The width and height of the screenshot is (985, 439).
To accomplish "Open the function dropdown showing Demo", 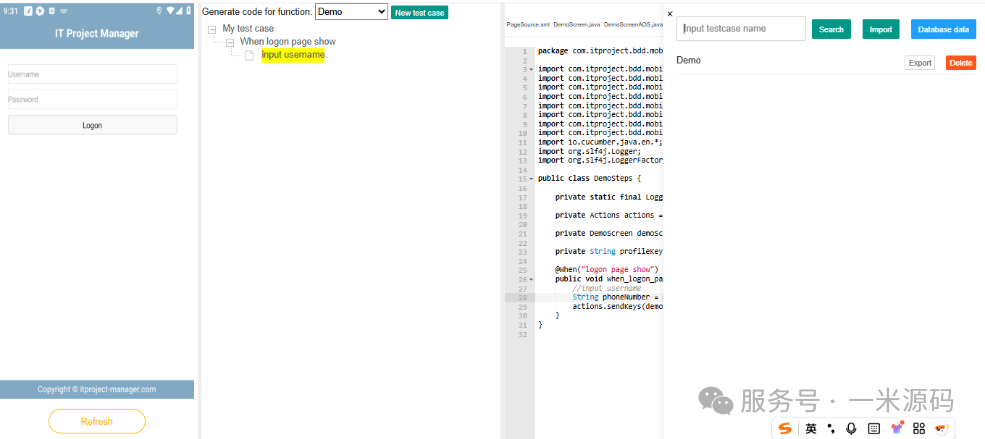I will (x=351, y=12).
